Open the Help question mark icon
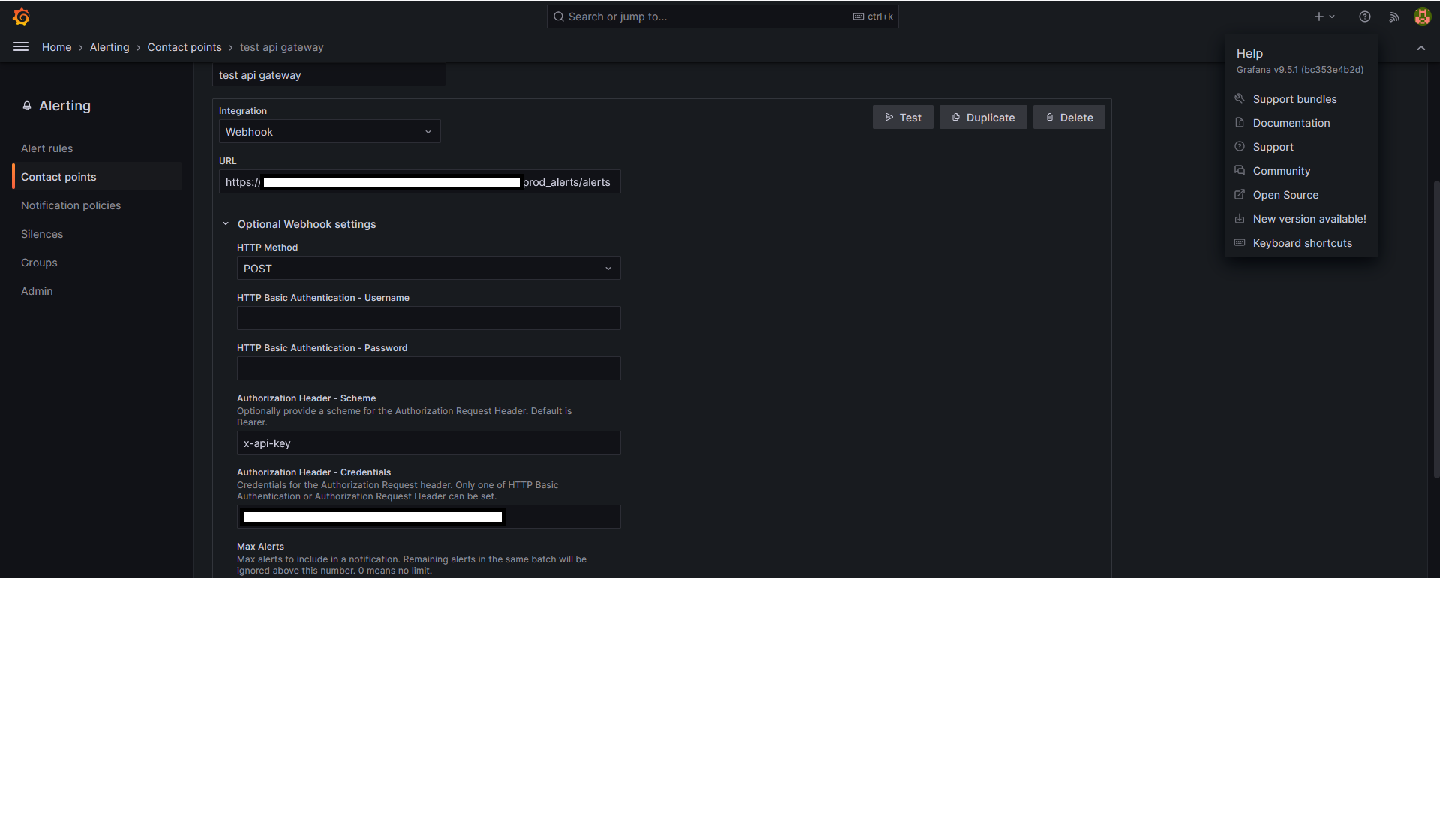The image size is (1440, 840). pos(1364,16)
